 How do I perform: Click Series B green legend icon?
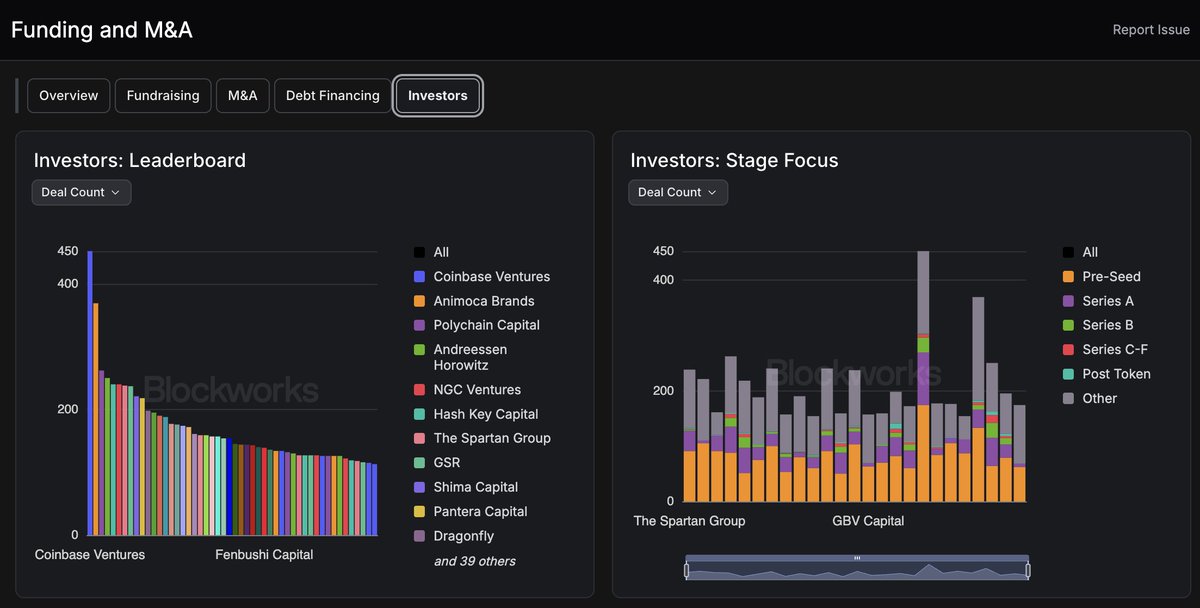tap(1069, 325)
